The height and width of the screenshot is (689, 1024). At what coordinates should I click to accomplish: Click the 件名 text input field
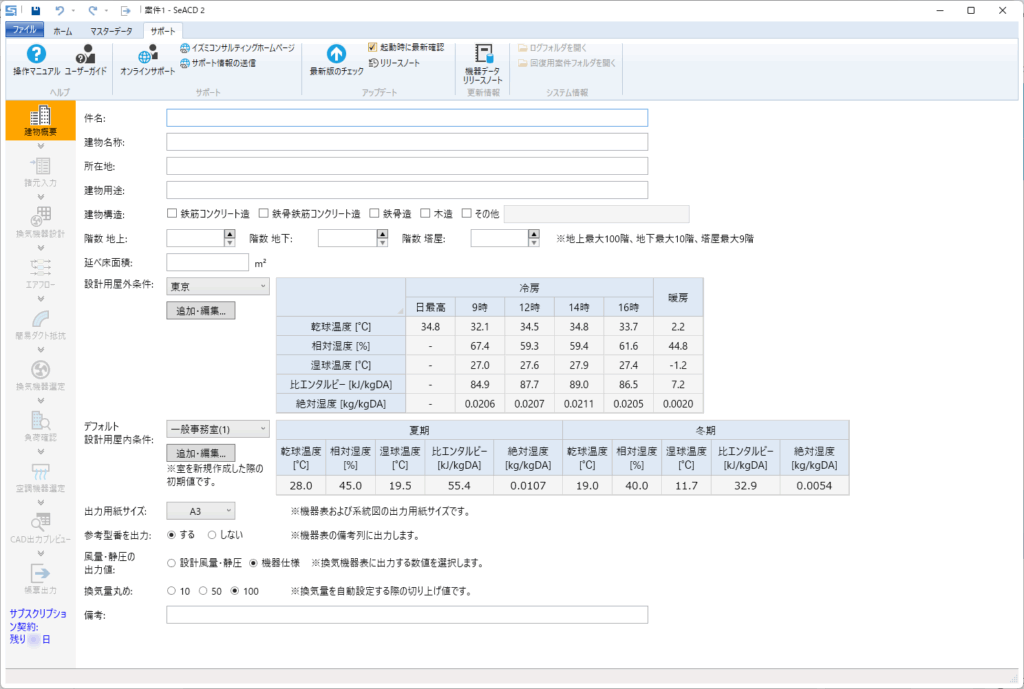407,118
